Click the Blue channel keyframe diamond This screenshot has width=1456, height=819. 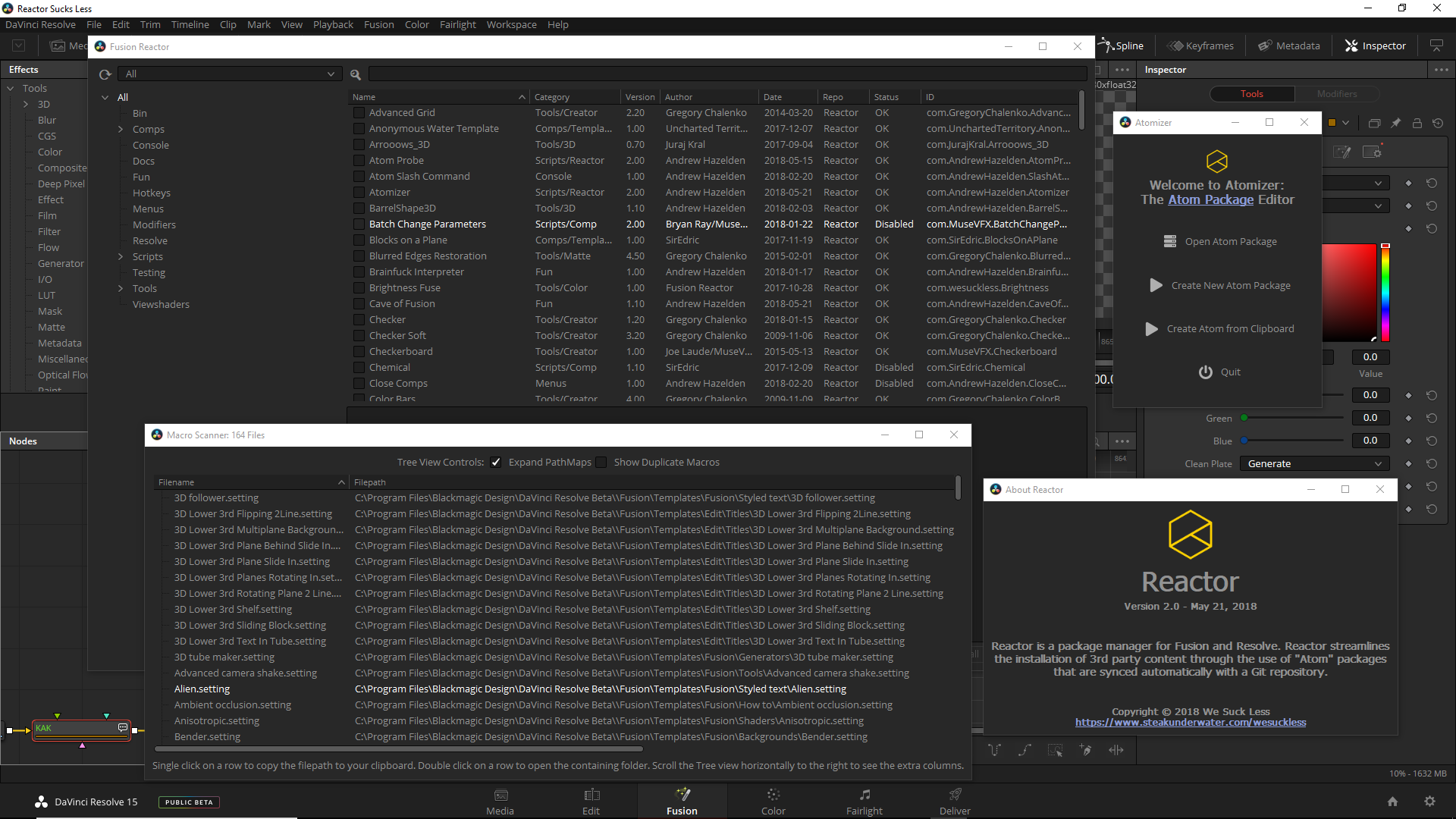point(1409,441)
